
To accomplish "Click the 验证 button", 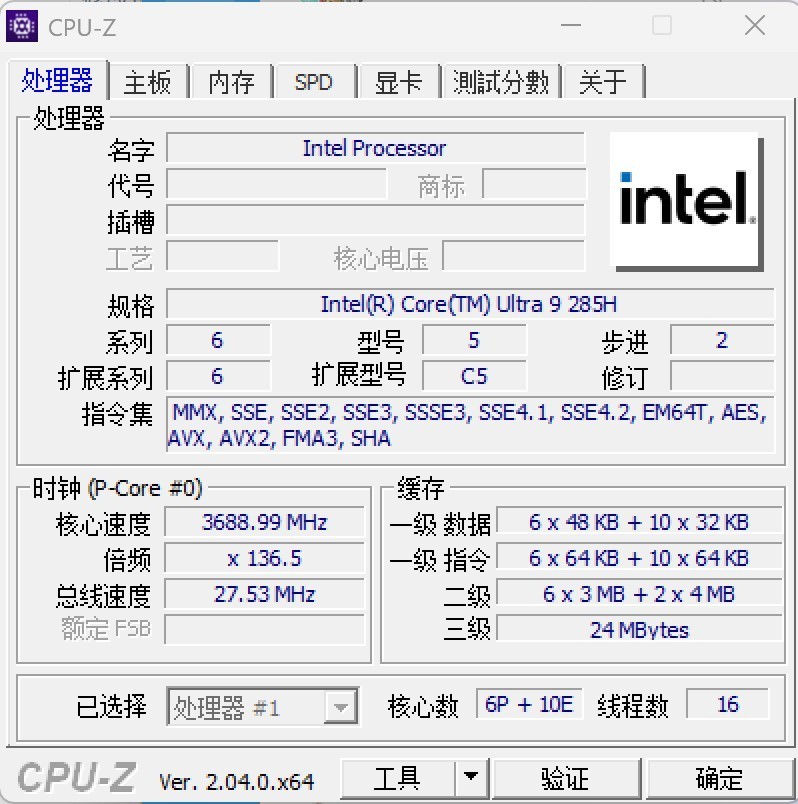I will [566, 778].
